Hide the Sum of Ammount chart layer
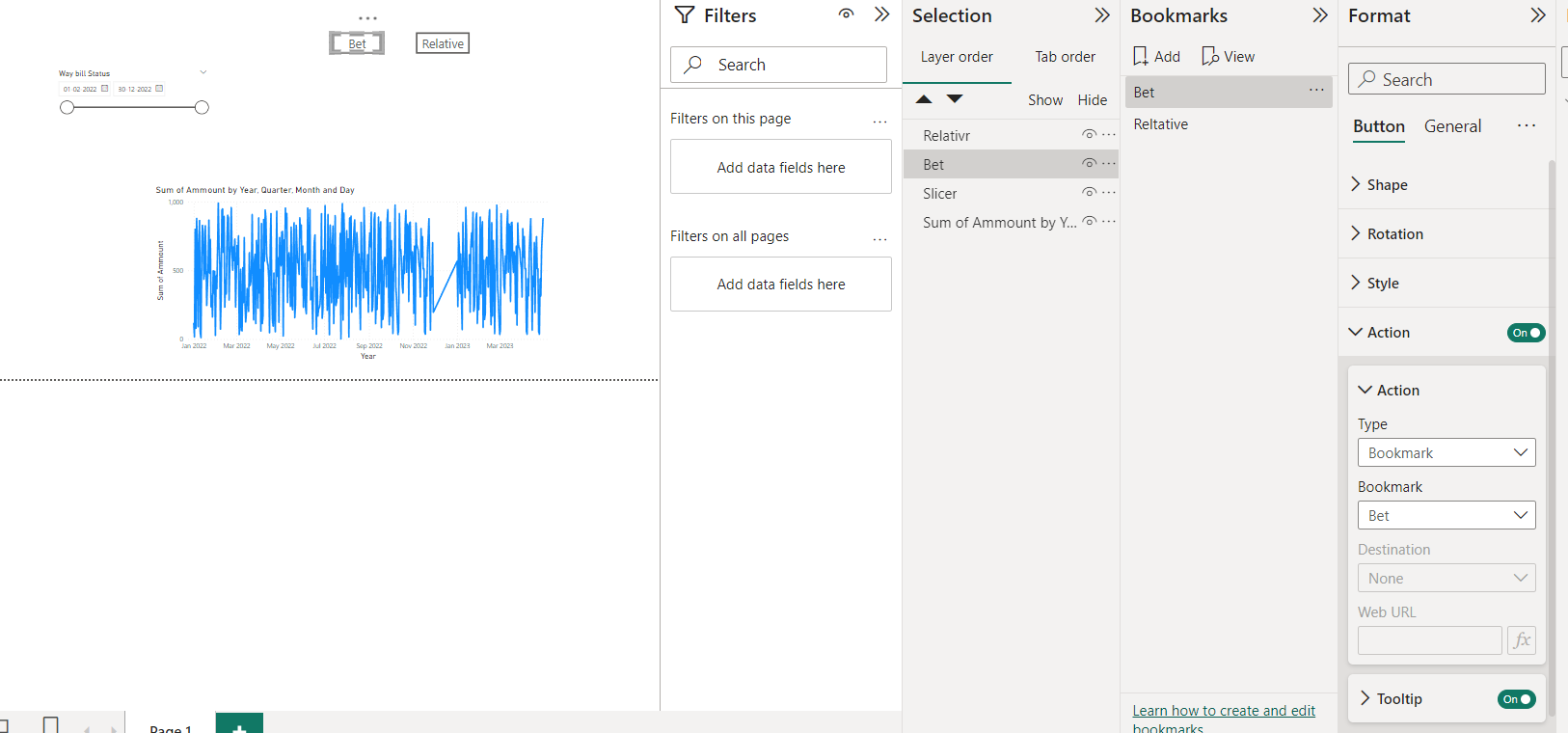Screen dimensions: 1568x733 (1089, 222)
